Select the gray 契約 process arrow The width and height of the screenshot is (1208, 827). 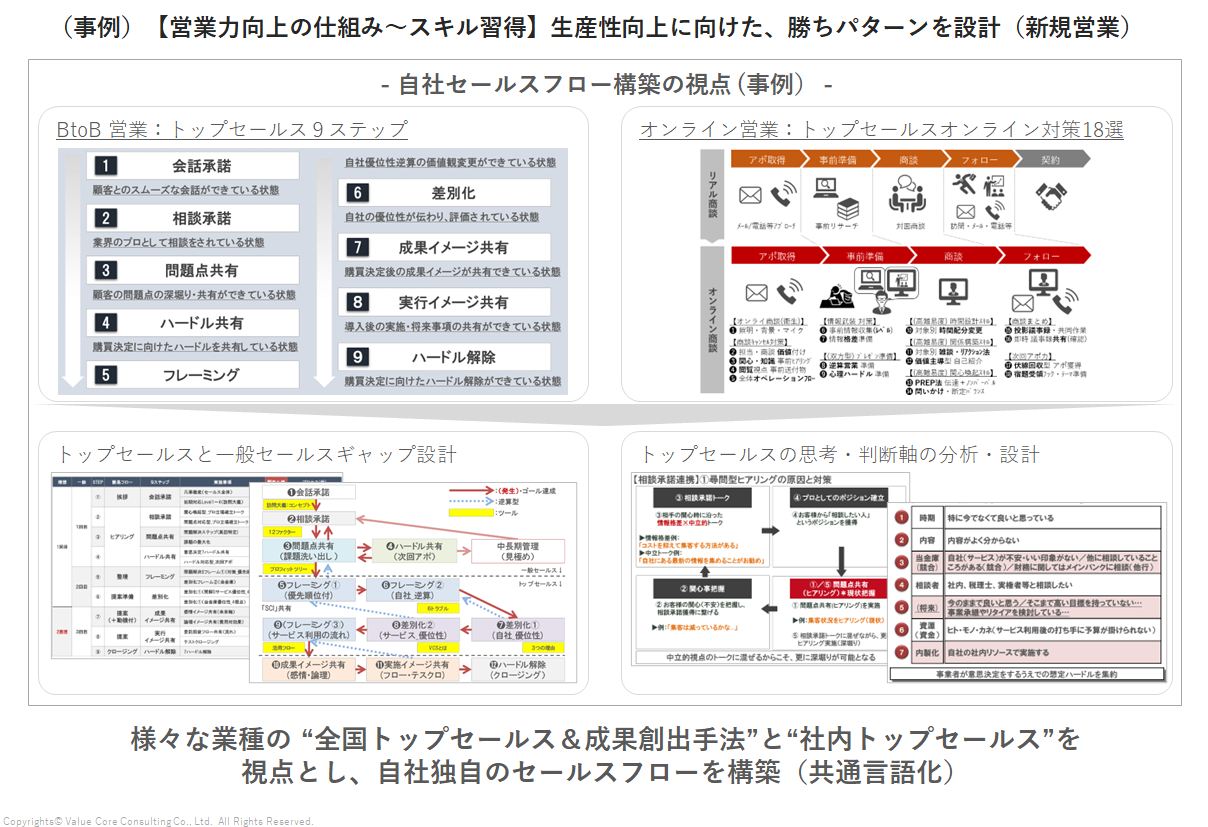point(1050,159)
